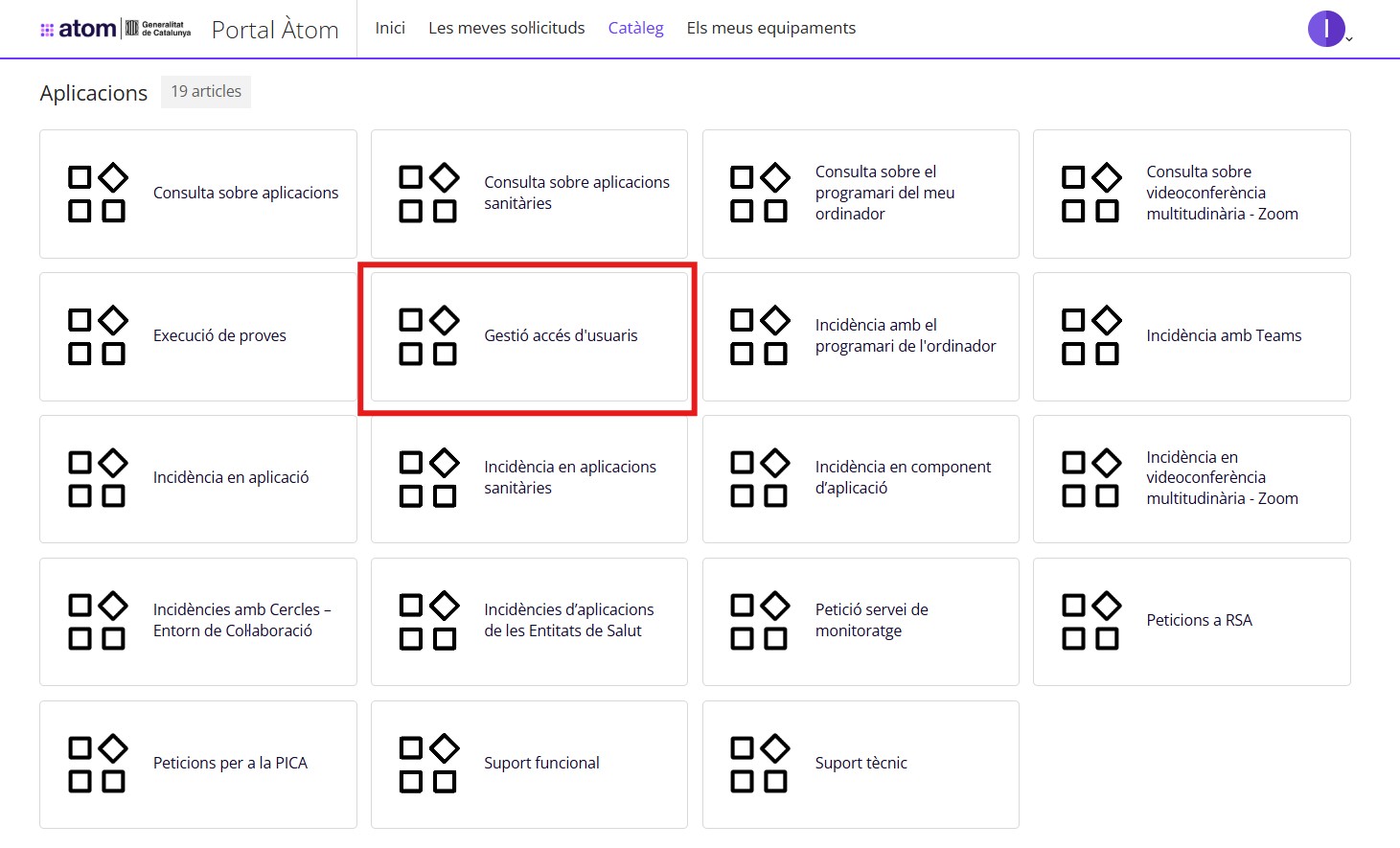The height and width of the screenshot is (848, 1400).
Task: Open Petició servei de monitoratge
Action: [x=871, y=620]
